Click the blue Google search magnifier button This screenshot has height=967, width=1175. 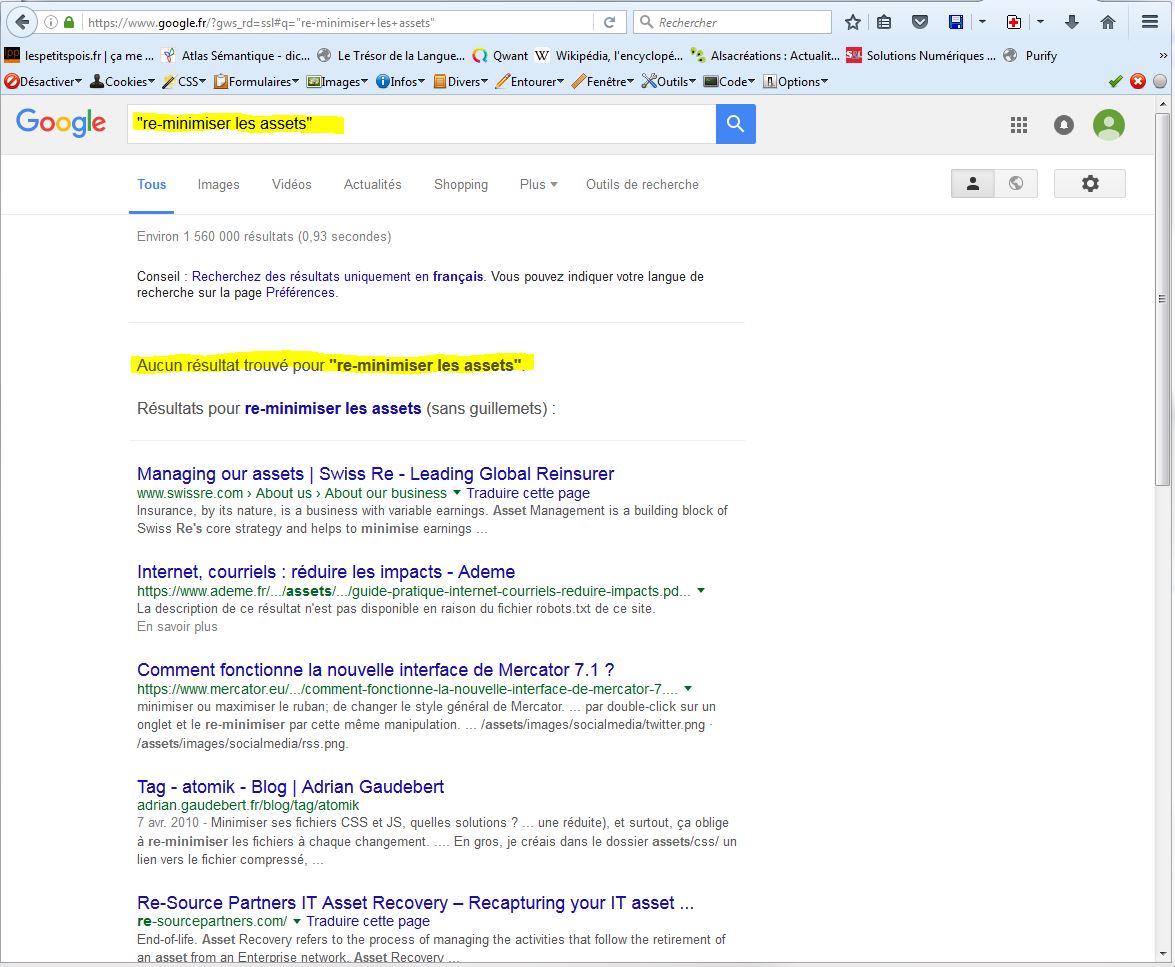pos(735,124)
